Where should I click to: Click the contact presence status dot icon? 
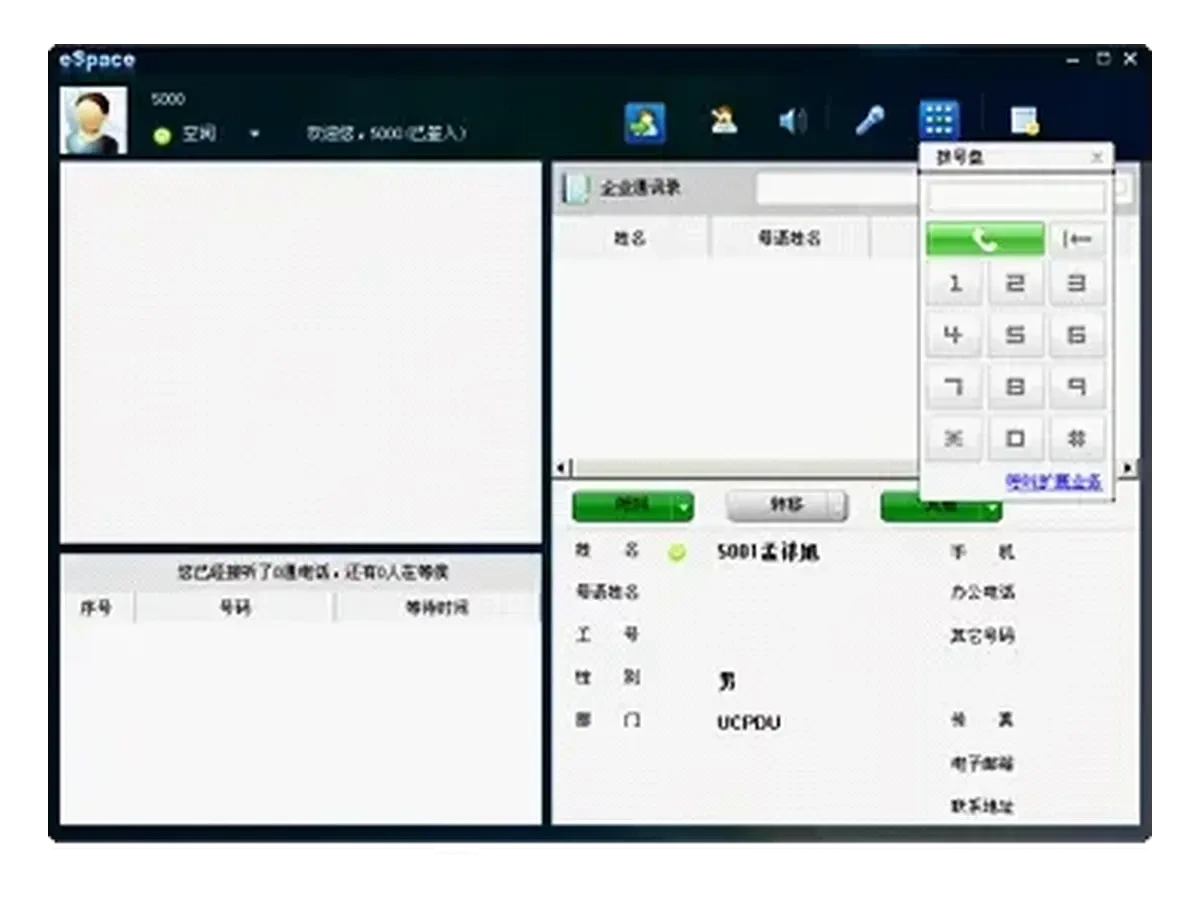pos(677,553)
